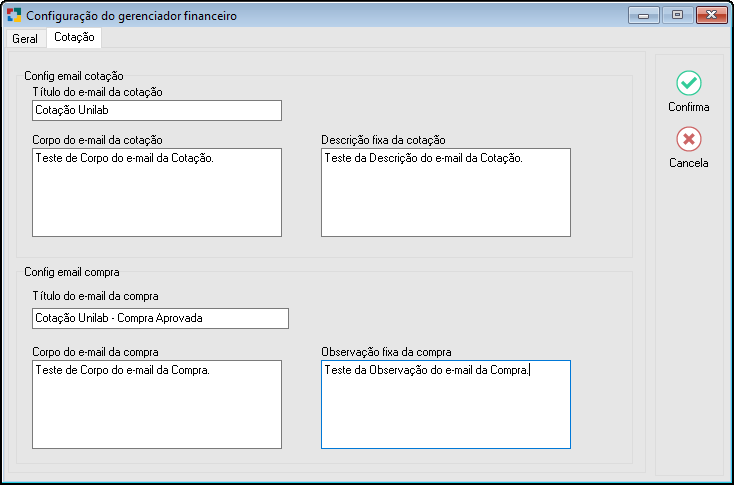734x485 pixels.
Task: Click the text 'Cotação Unilab - Compra Aprovada'
Action: [119, 318]
